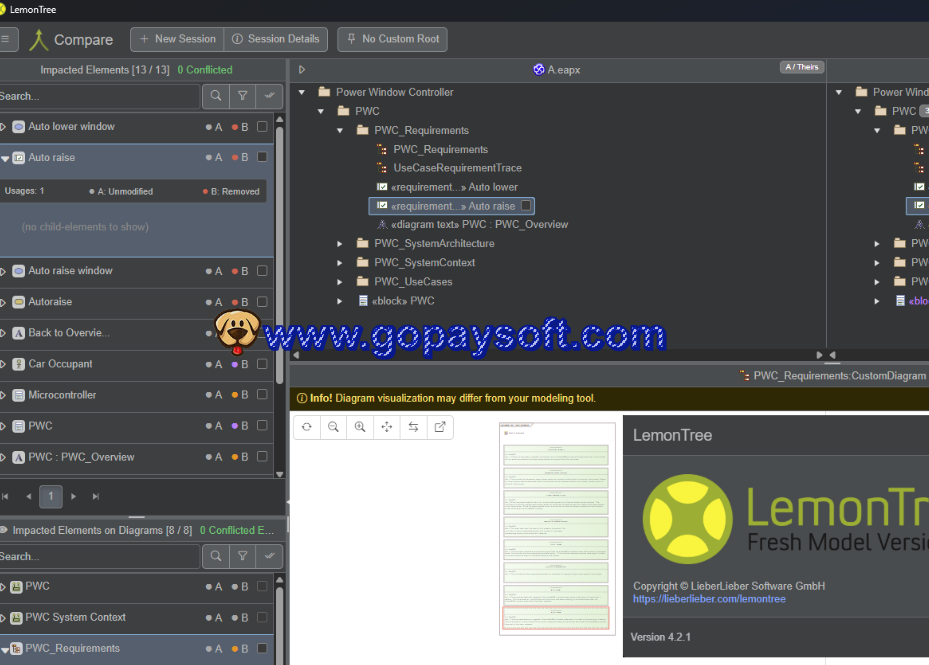Click the New Session button
929x665 pixels.
pyautogui.click(x=176, y=39)
